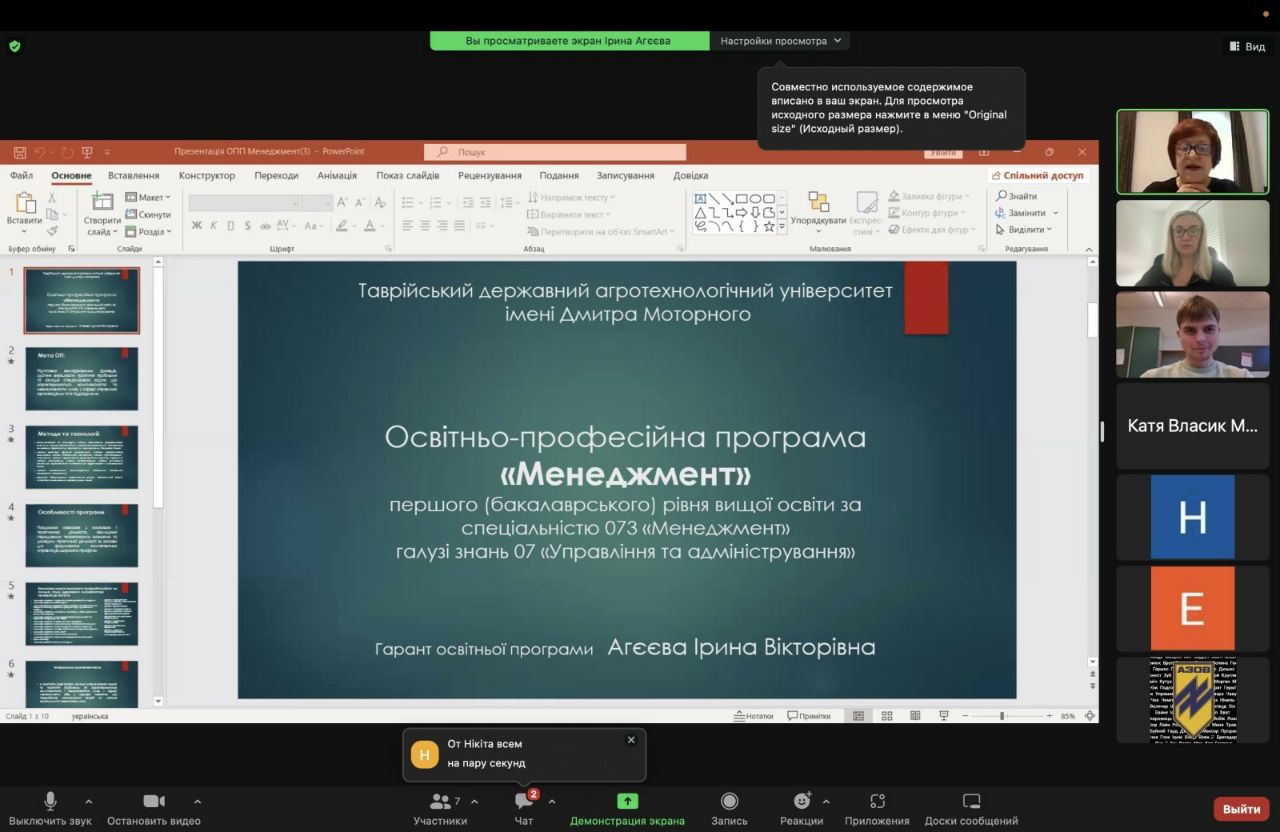Open the Zoom Чат panel
The width and height of the screenshot is (1280, 832).
point(523,806)
